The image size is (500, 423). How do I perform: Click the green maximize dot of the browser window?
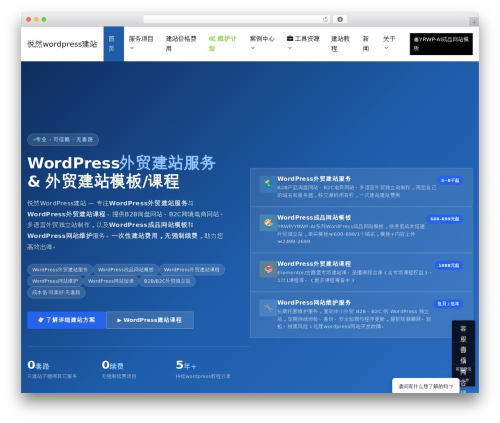click(x=44, y=19)
